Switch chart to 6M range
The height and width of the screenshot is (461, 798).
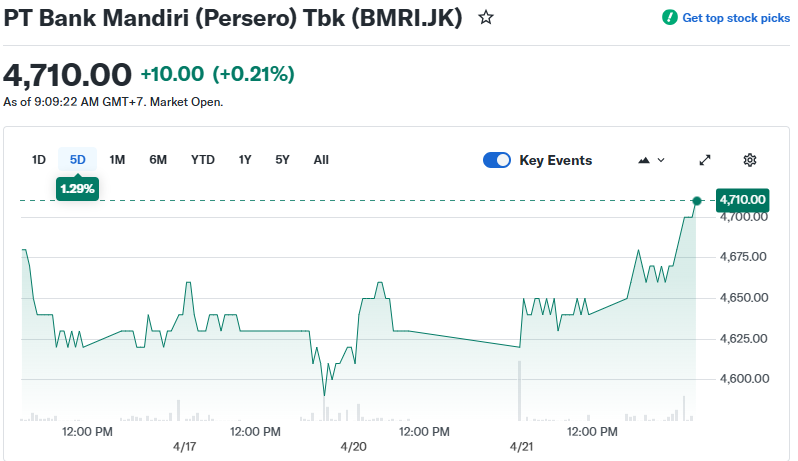click(x=158, y=160)
